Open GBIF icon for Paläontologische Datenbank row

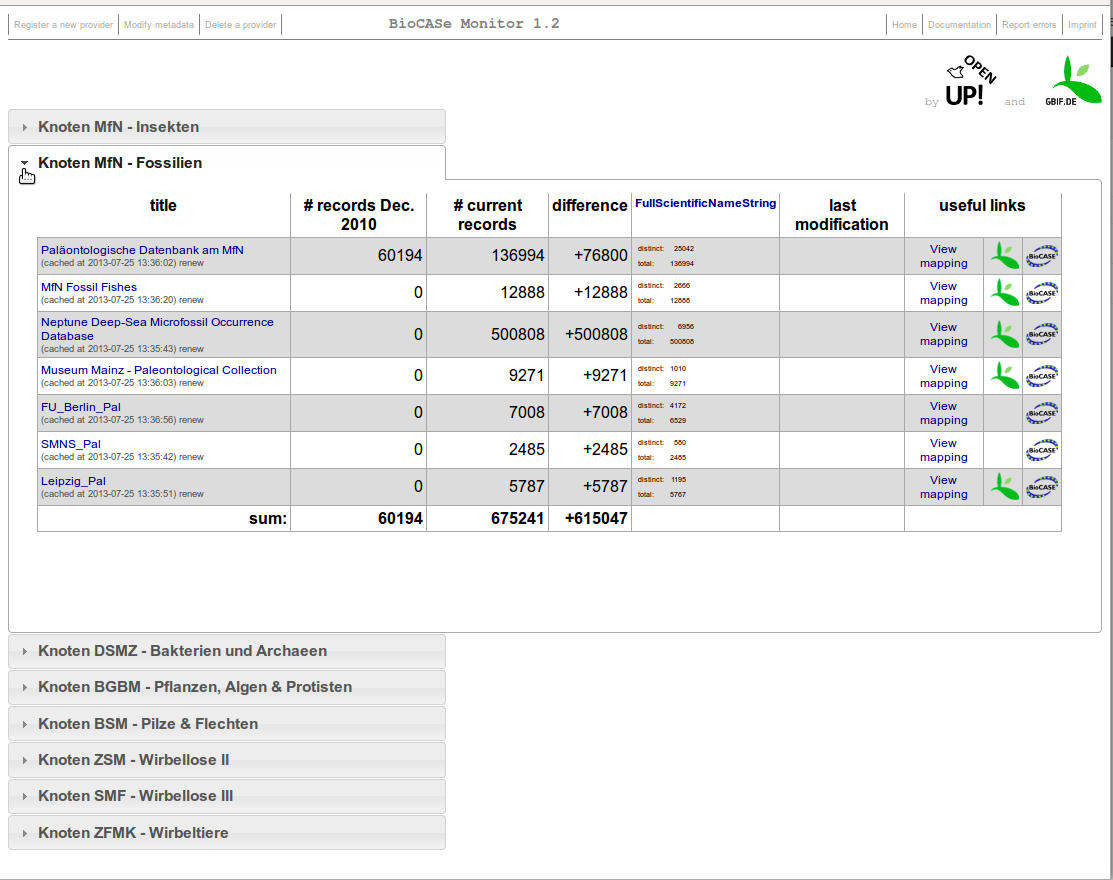tap(1004, 255)
